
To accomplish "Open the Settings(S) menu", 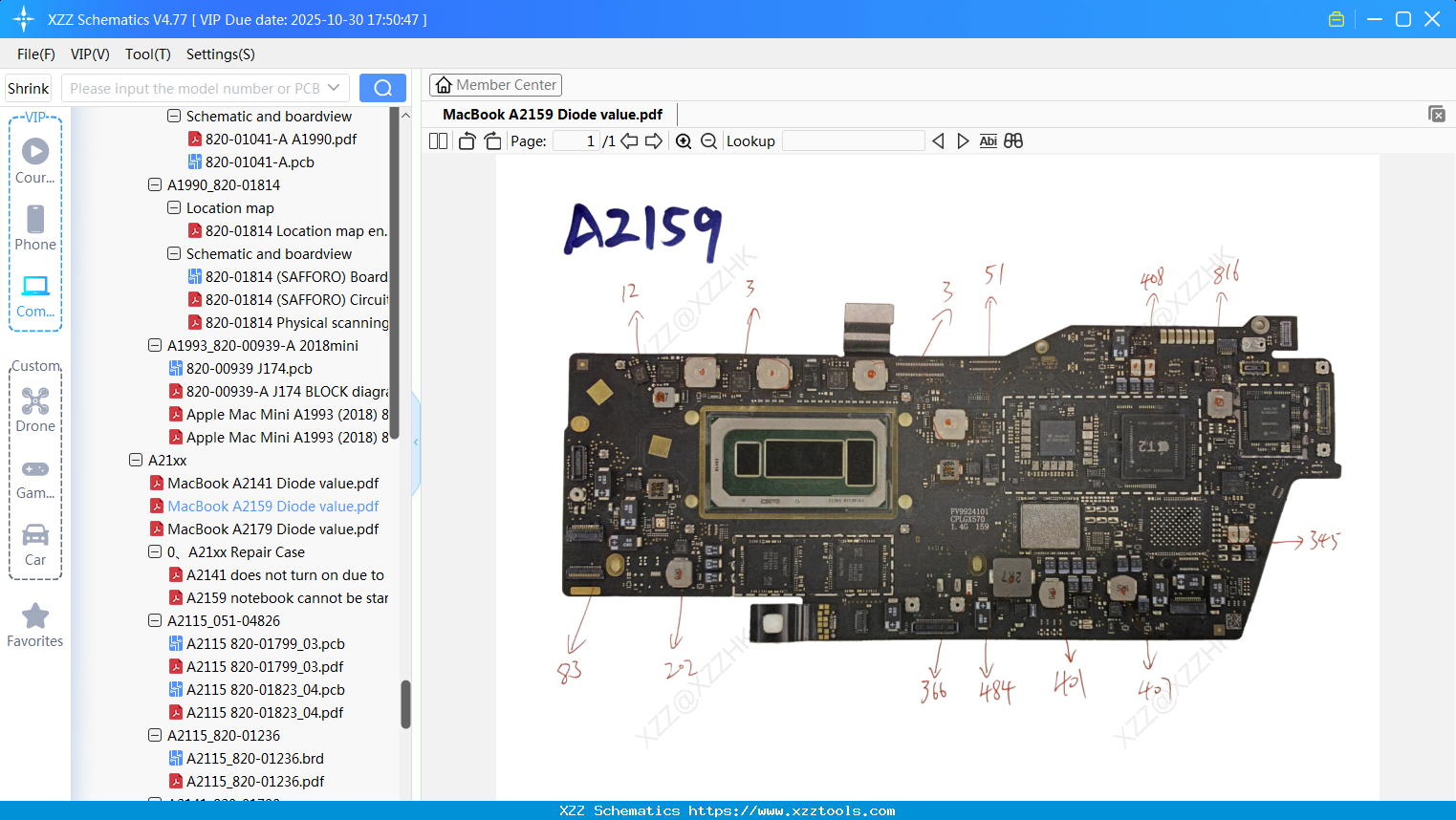I will click(221, 54).
